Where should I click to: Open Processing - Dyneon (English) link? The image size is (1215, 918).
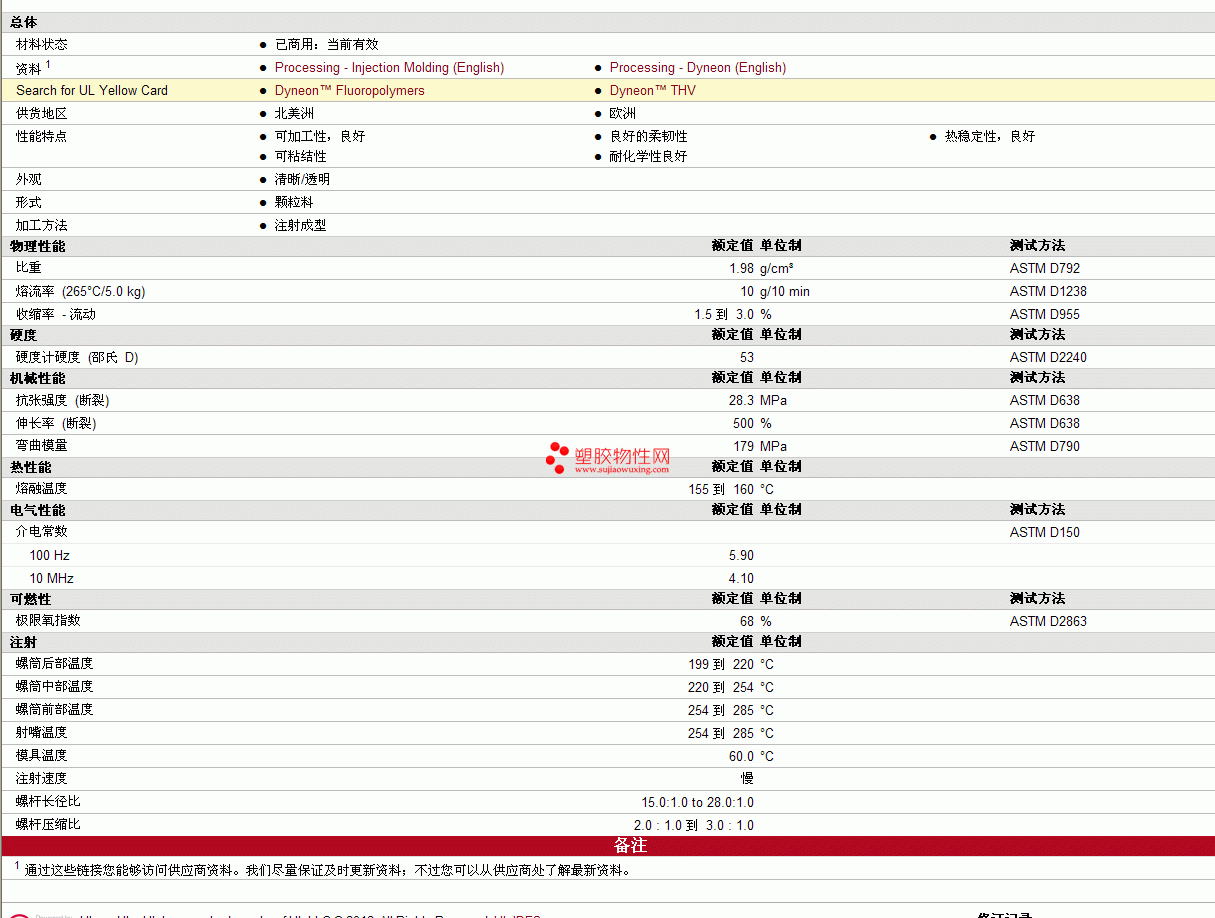(698, 68)
